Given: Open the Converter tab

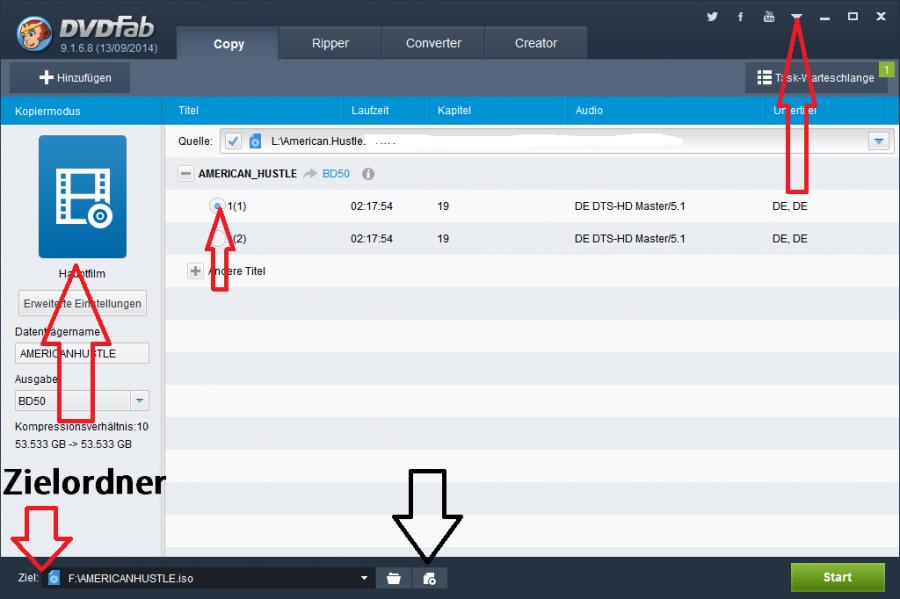Looking at the screenshot, I should pyautogui.click(x=433, y=43).
